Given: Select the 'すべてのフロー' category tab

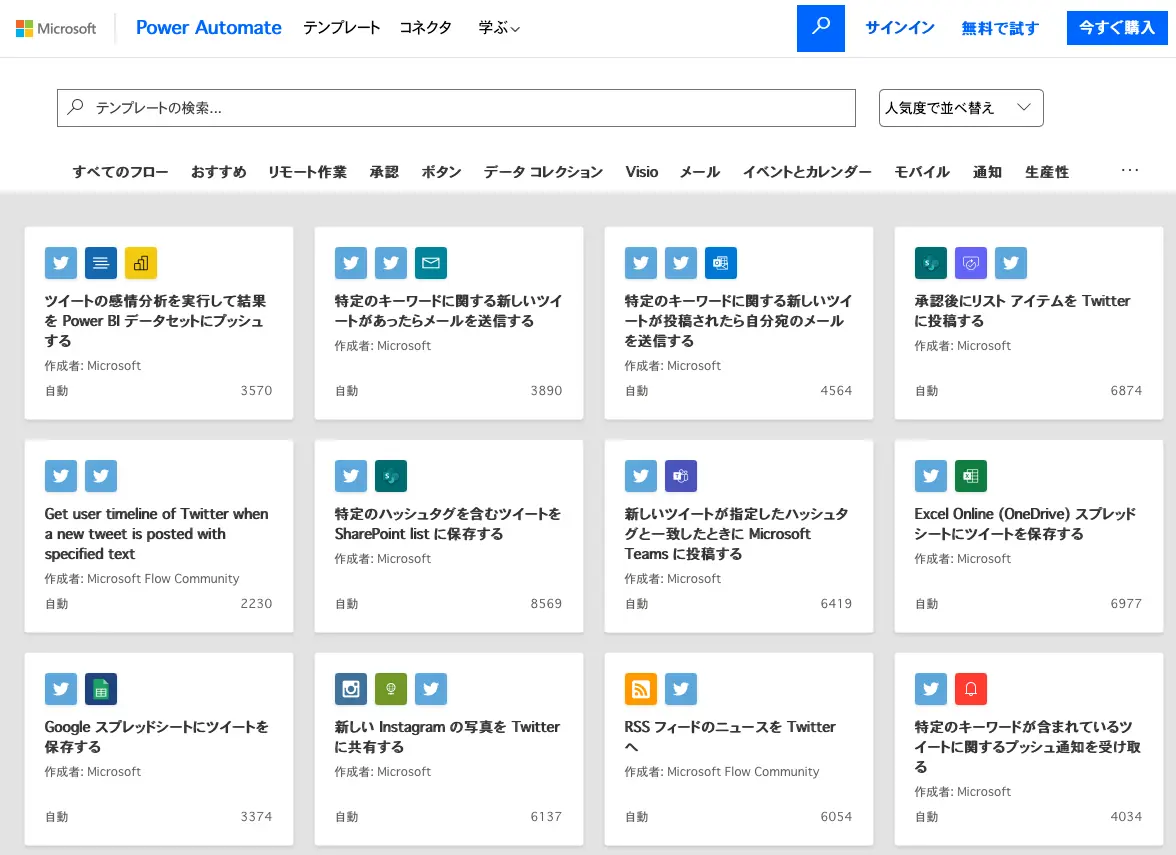Looking at the screenshot, I should point(121,172).
